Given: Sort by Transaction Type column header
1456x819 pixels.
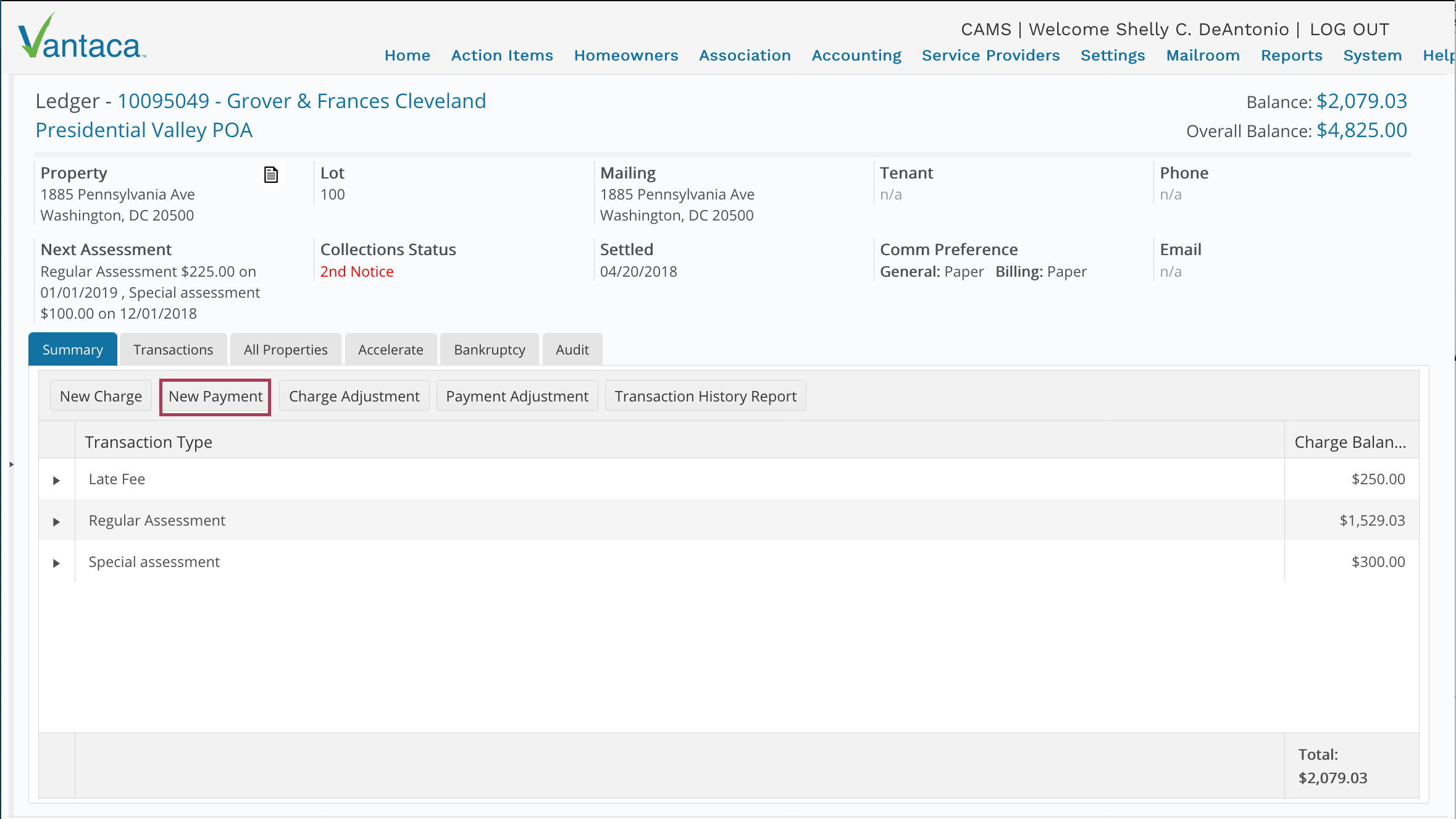Looking at the screenshot, I should pos(148,442).
